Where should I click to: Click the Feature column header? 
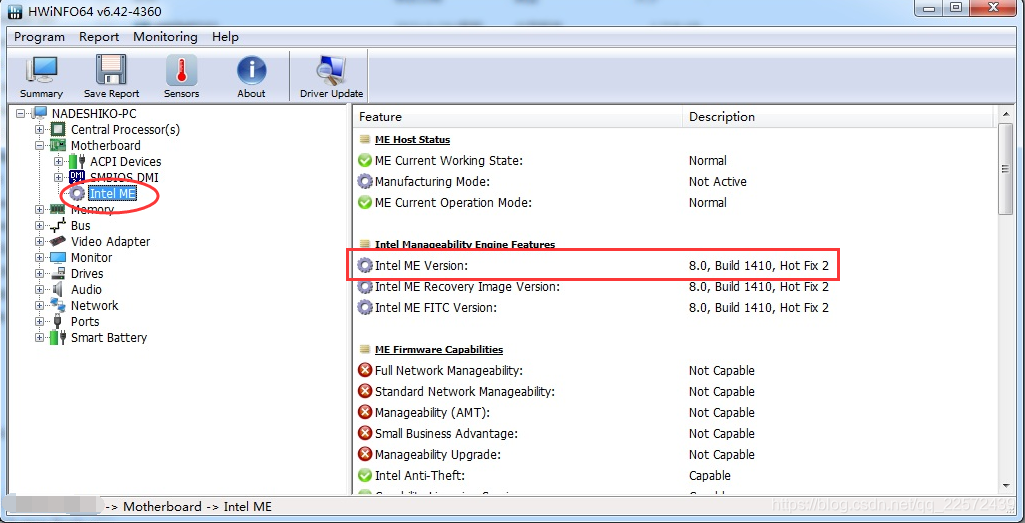point(518,117)
